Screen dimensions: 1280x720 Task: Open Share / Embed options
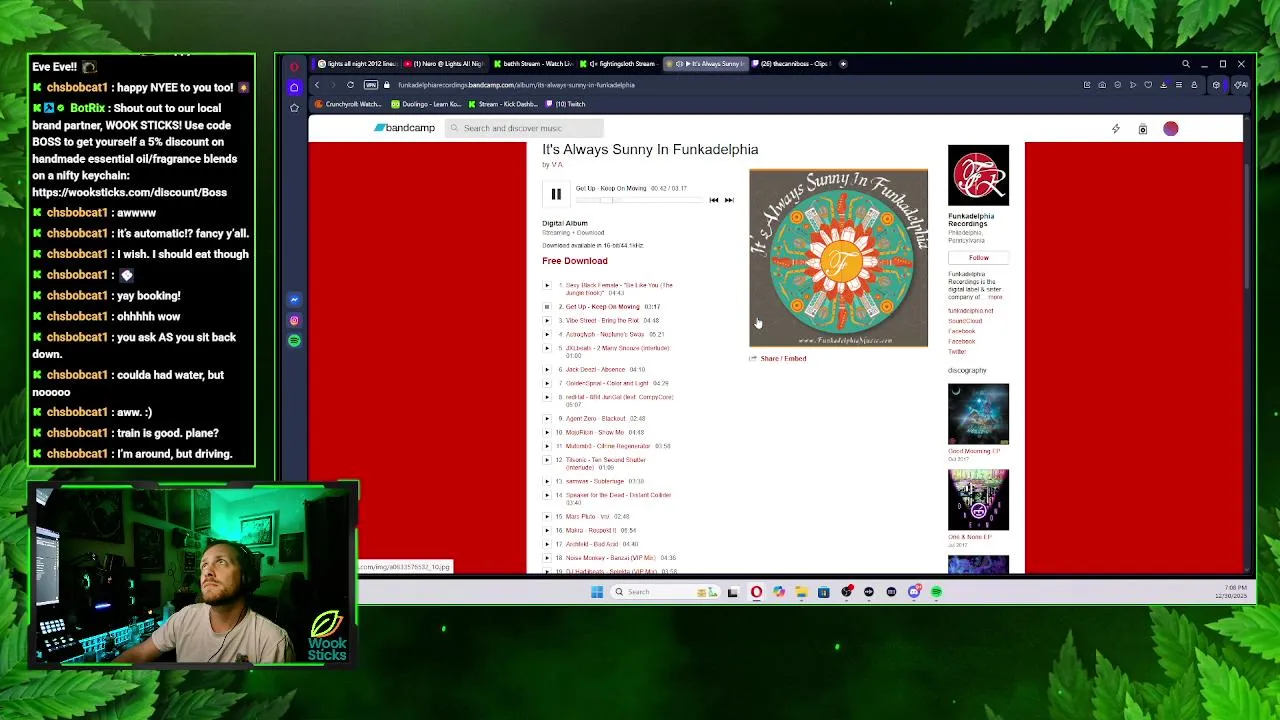[x=783, y=358]
